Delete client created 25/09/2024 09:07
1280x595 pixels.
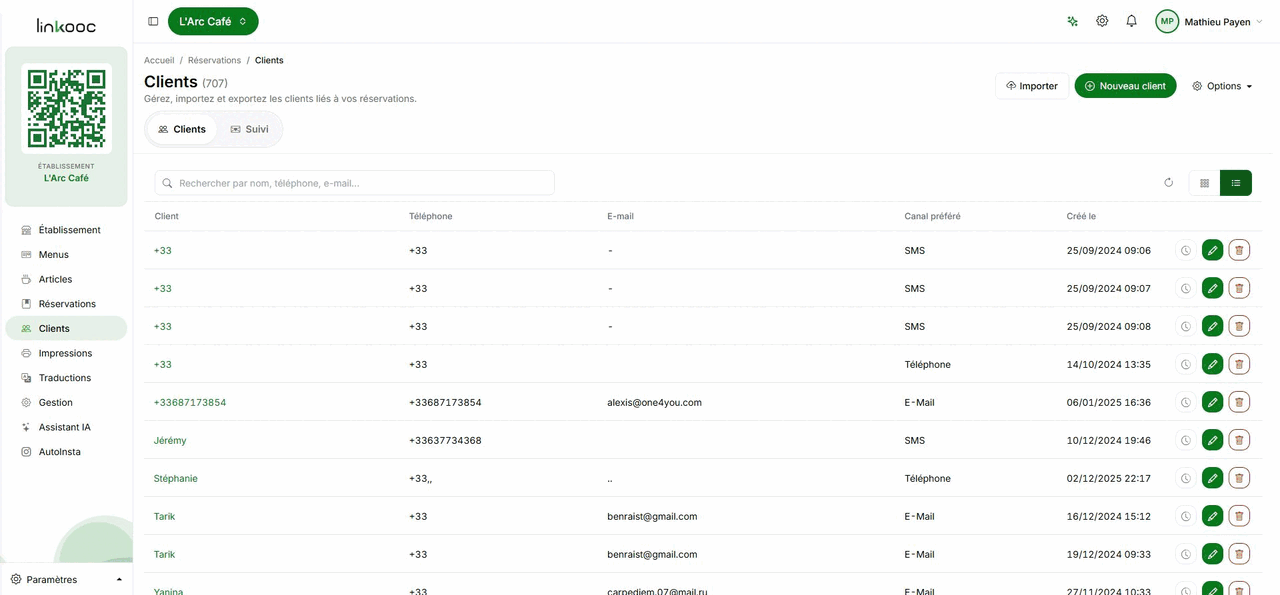[x=1239, y=289]
